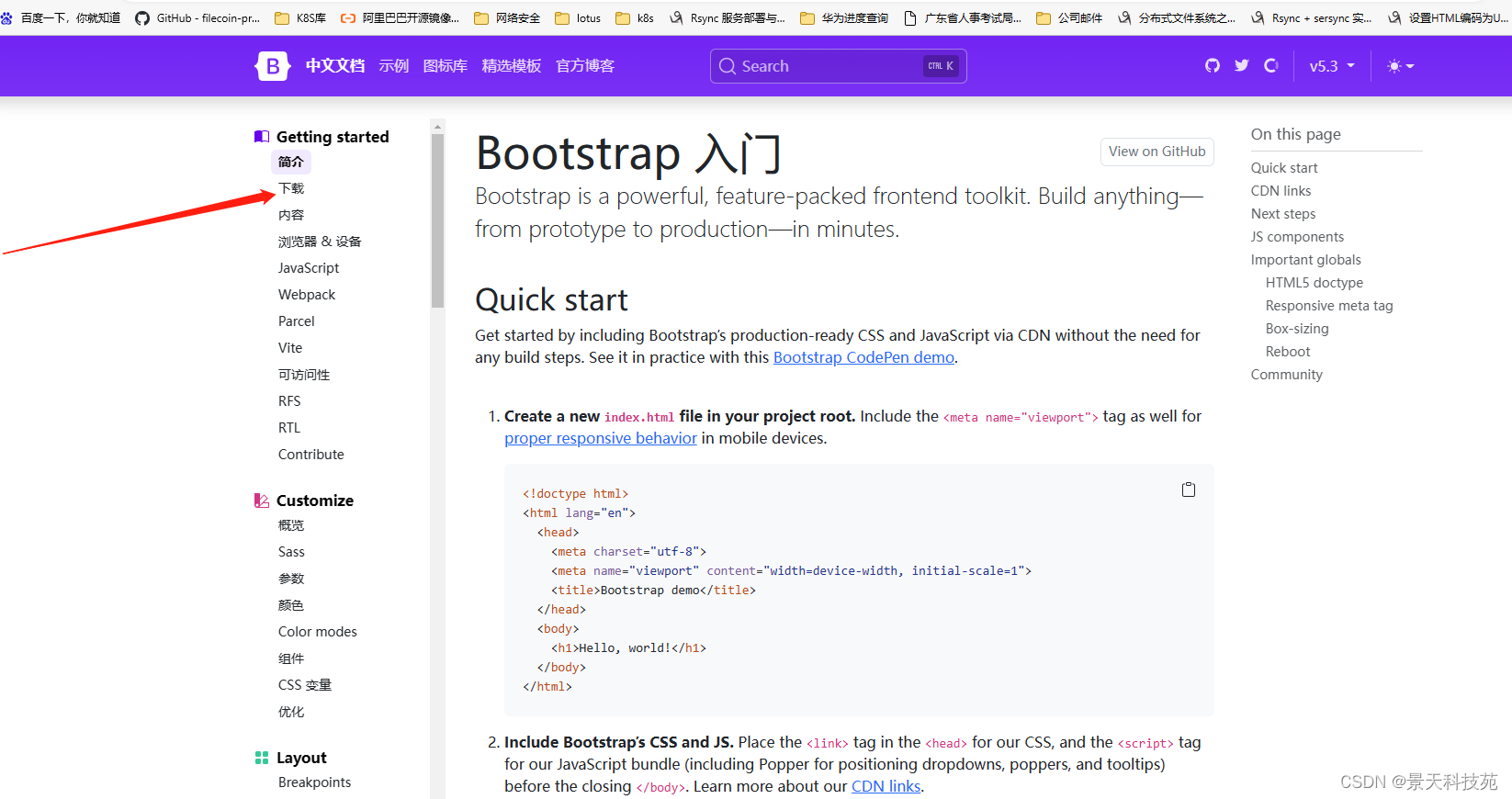Open 分布式文件系统 bookmark
Image resolution: width=1512 pixels, height=799 pixels.
1177,17
